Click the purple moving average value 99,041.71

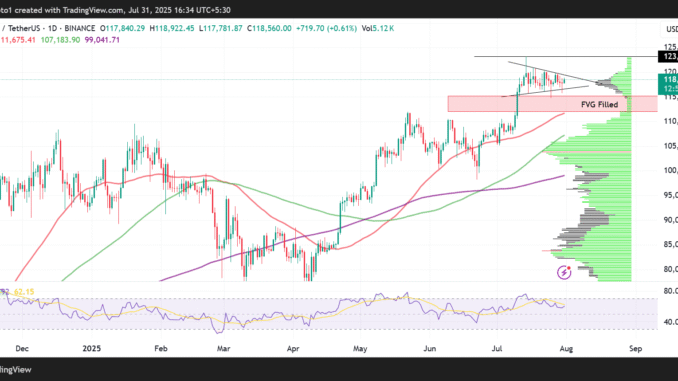102,40
